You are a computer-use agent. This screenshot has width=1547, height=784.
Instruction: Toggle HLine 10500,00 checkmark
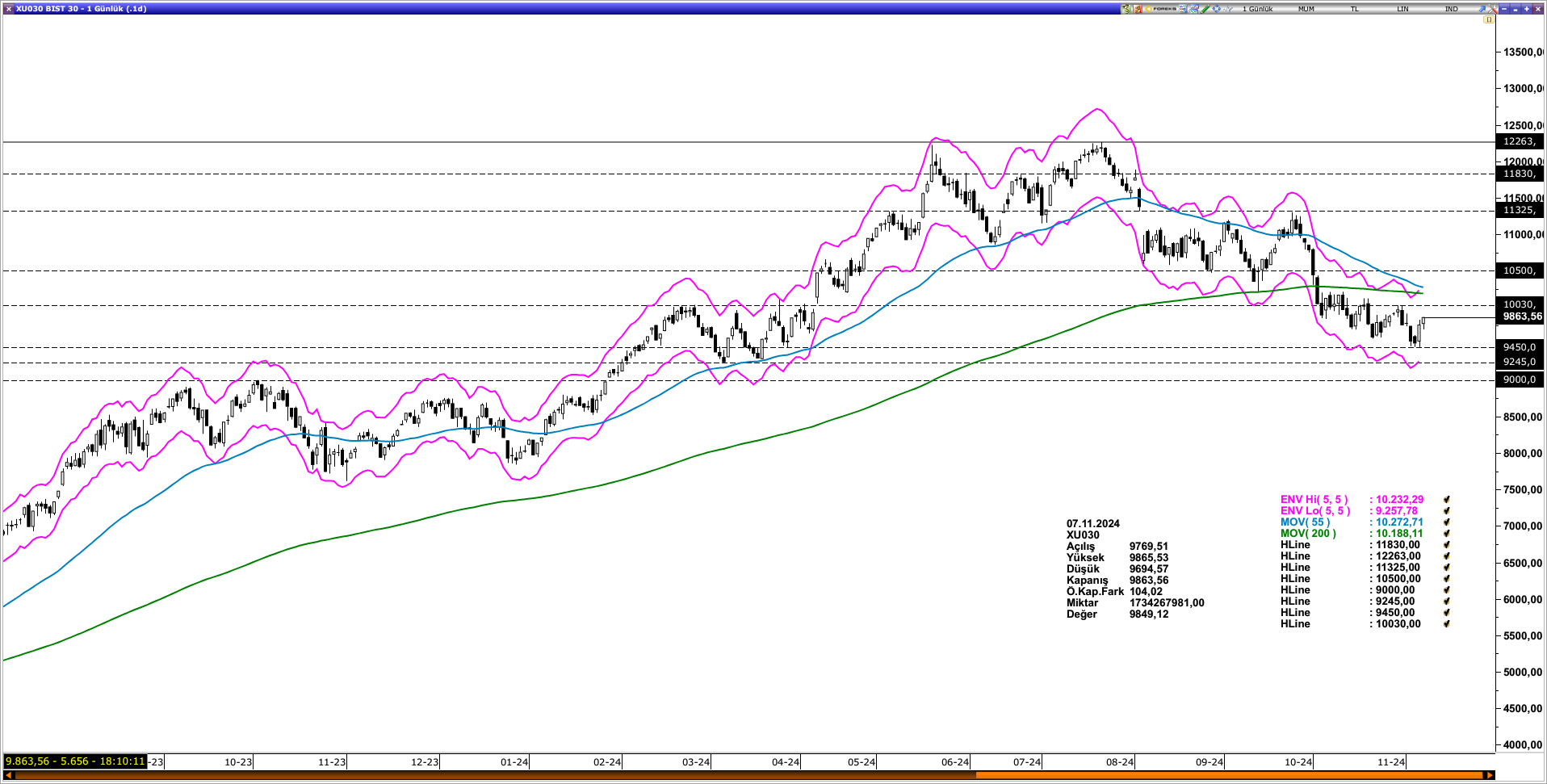coord(1447,579)
